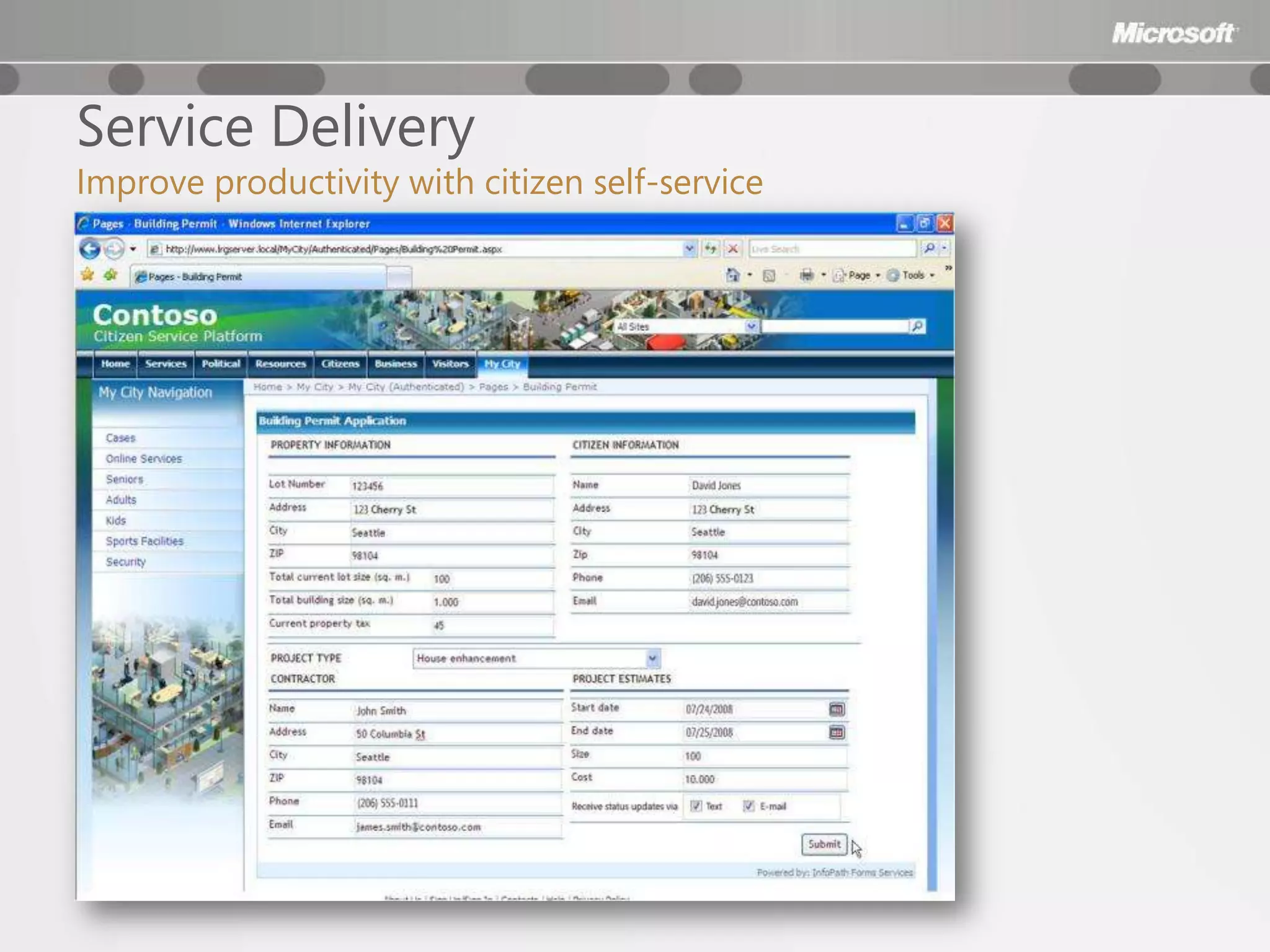Click the Contoso site search text box
This screenshot has width=1270, height=952.
tap(835, 326)
